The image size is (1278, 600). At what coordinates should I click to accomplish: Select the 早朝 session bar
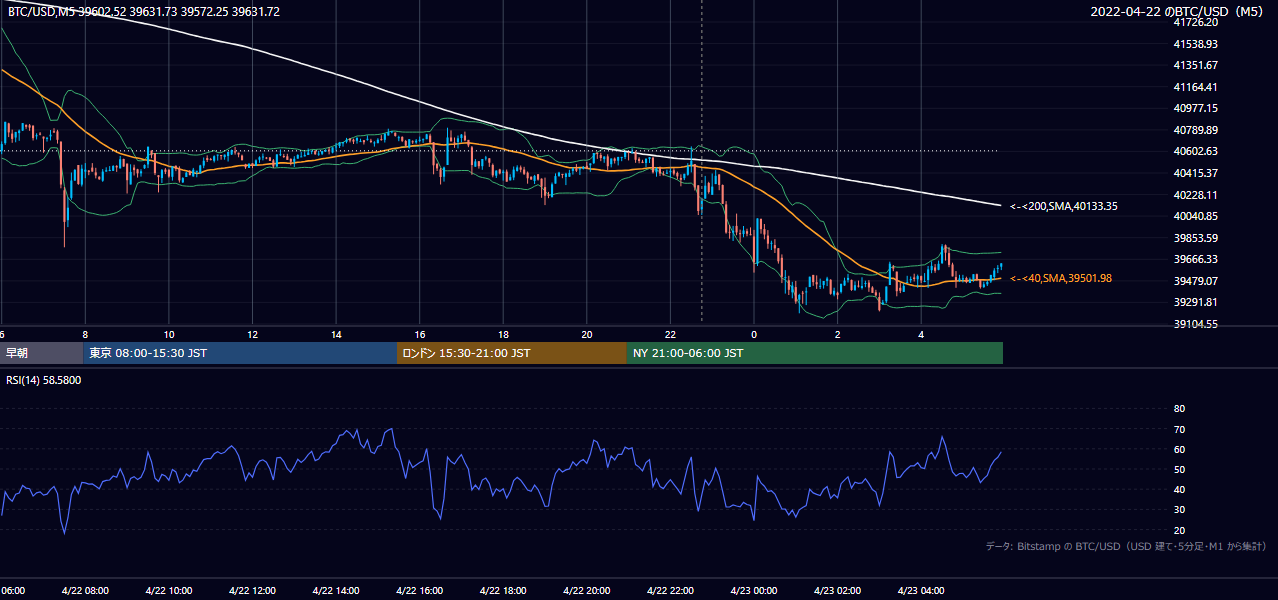(41, 353)
